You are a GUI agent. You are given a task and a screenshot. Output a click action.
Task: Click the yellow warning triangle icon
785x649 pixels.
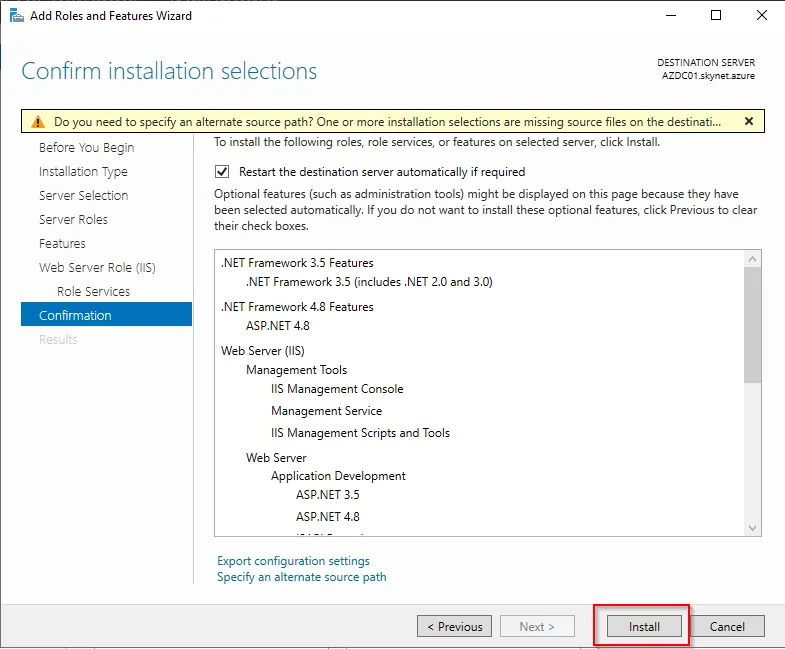coord(38,122)
